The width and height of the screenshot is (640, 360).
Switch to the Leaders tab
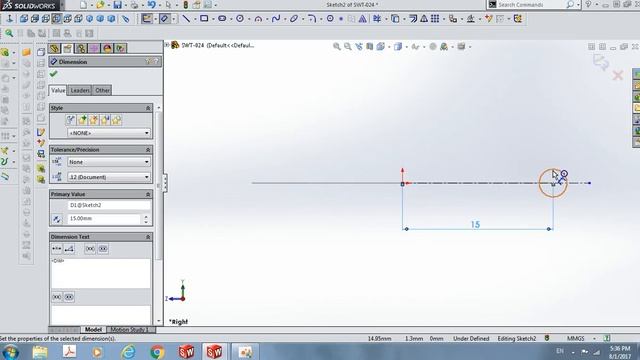point(80,90)
